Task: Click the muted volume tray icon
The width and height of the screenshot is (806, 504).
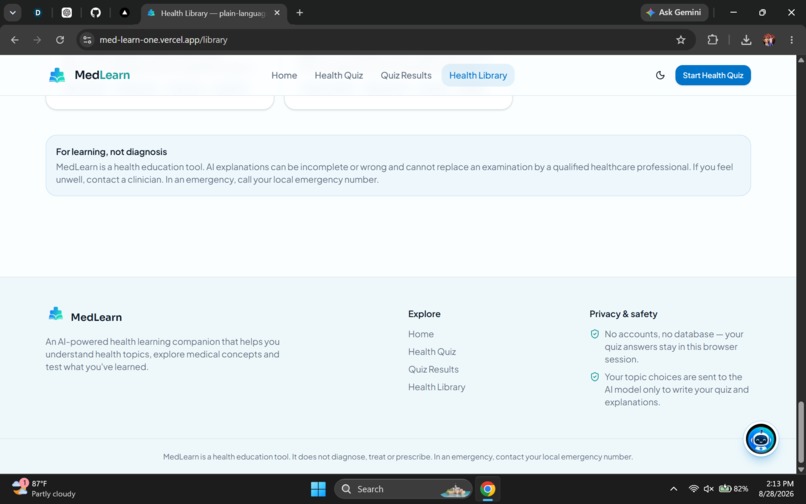Action: 709,489
